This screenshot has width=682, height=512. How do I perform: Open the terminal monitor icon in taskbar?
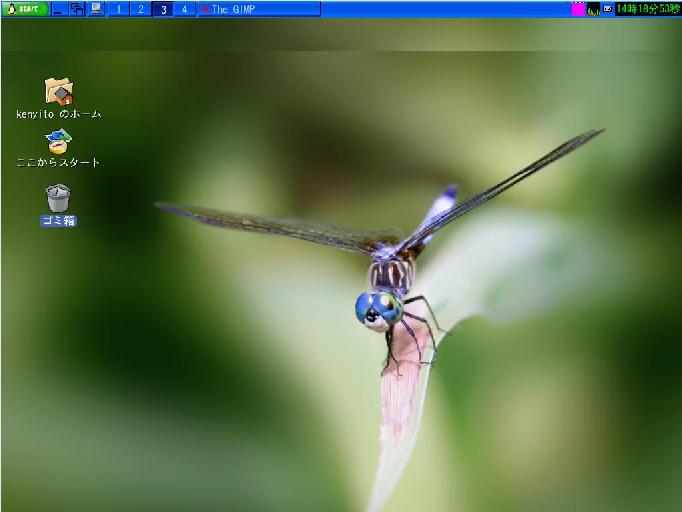point(96,9)
